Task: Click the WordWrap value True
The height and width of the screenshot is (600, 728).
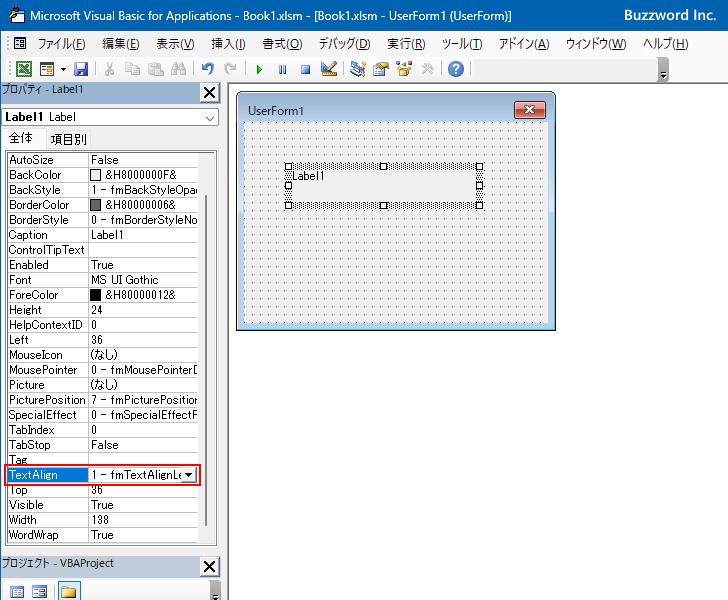Action: click(143, 535)
